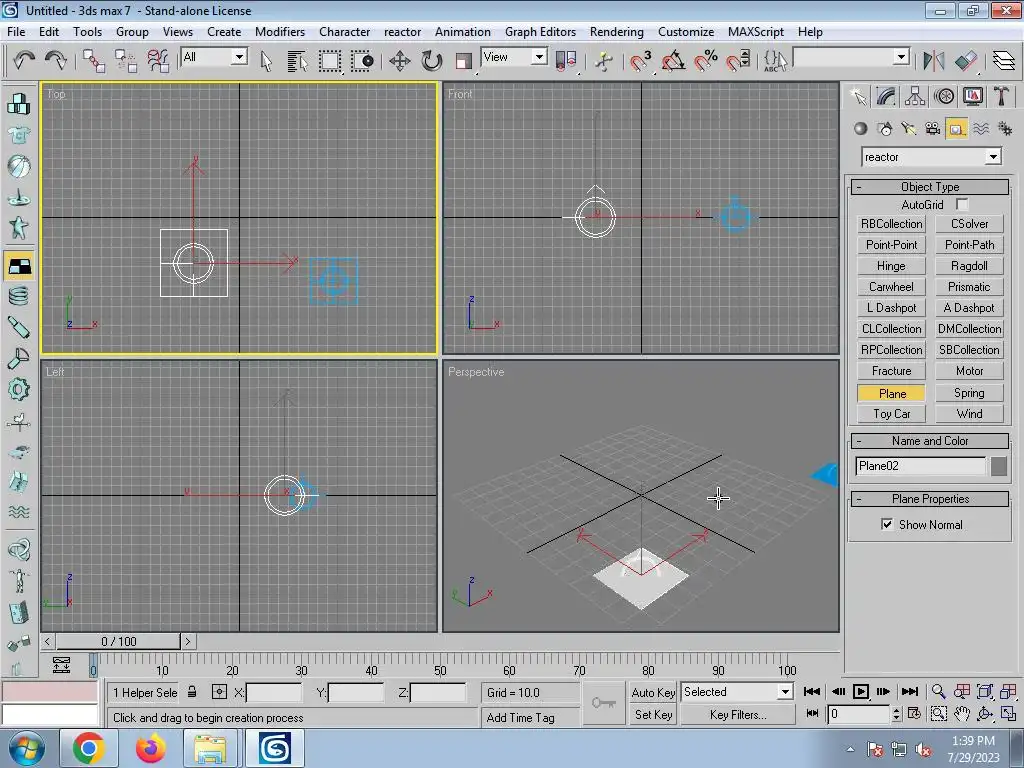
Task: Activate the Select and Move tool
Action: pyautogui.click(x=400, y=61)
